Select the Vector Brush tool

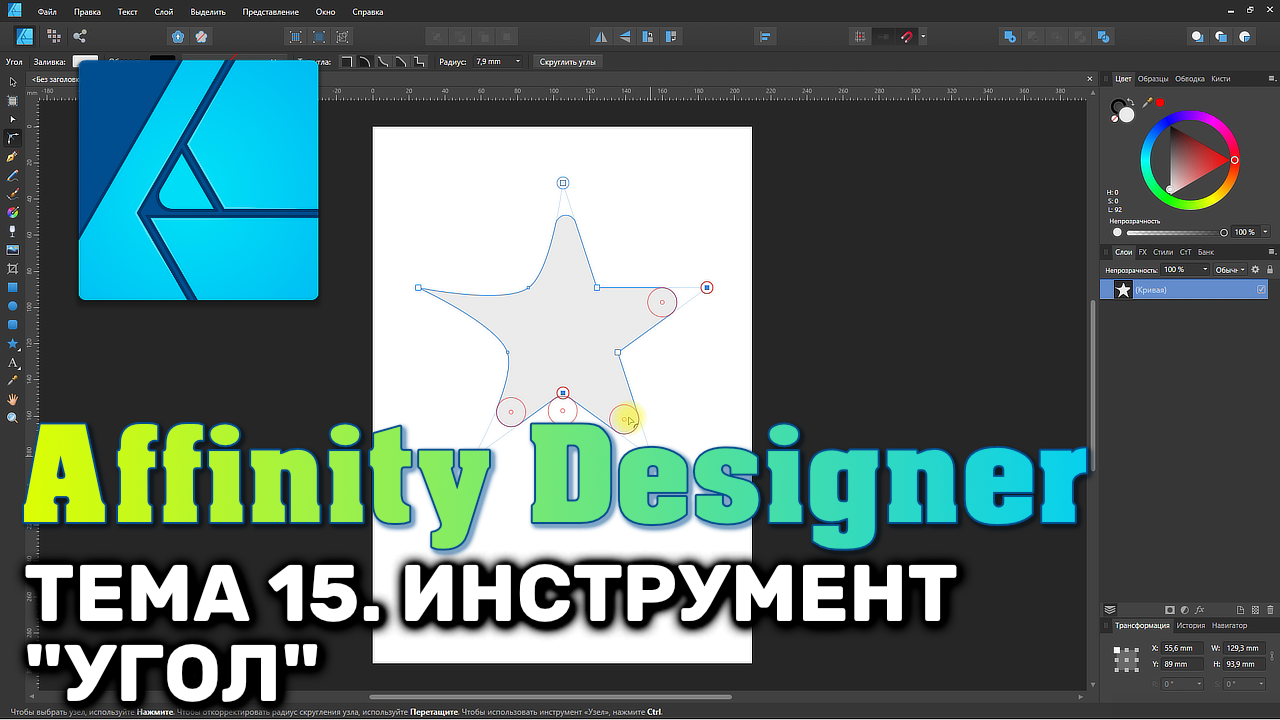click(x=13, y=194)
